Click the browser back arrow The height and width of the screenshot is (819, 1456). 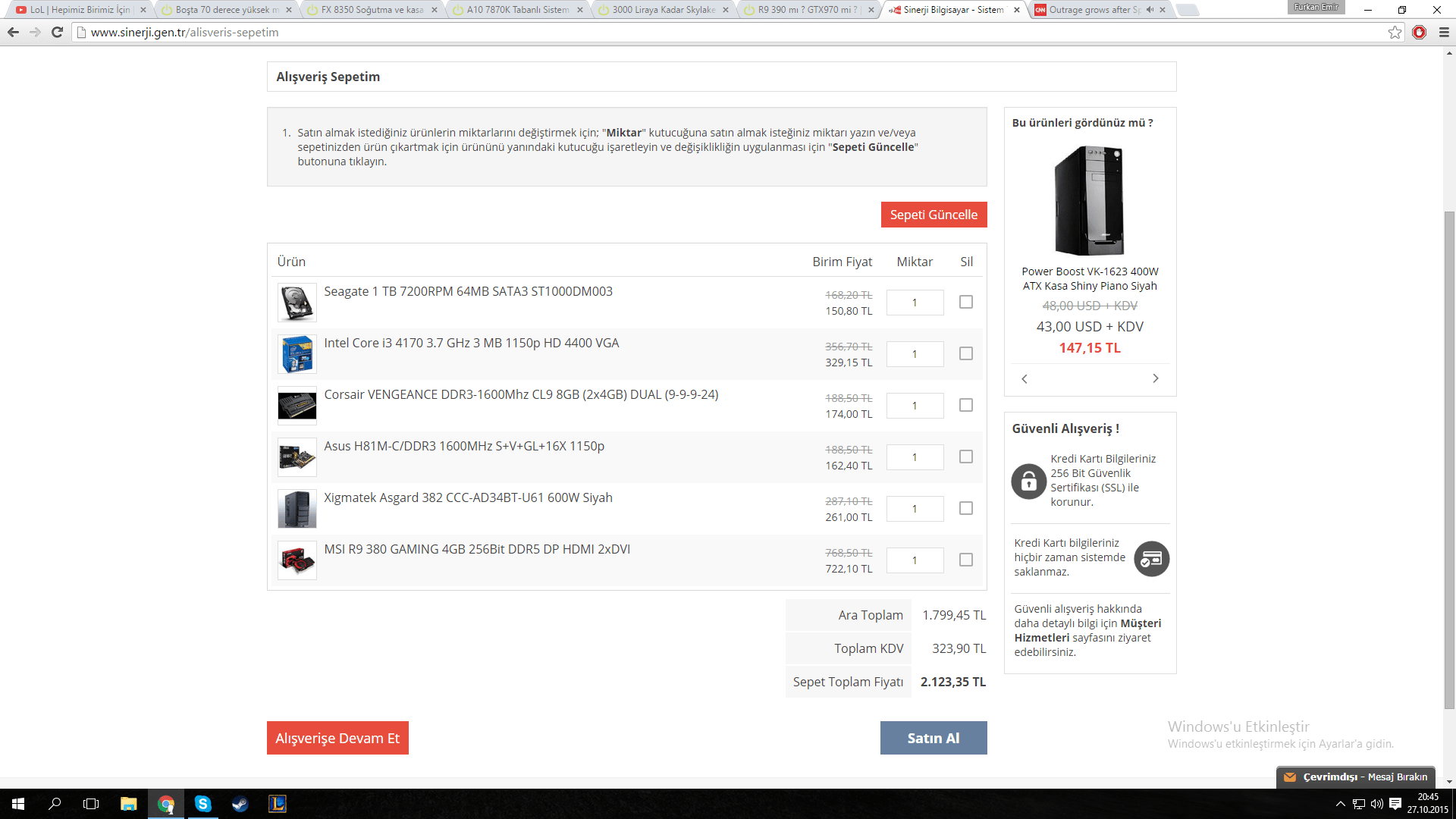point(13,32)
